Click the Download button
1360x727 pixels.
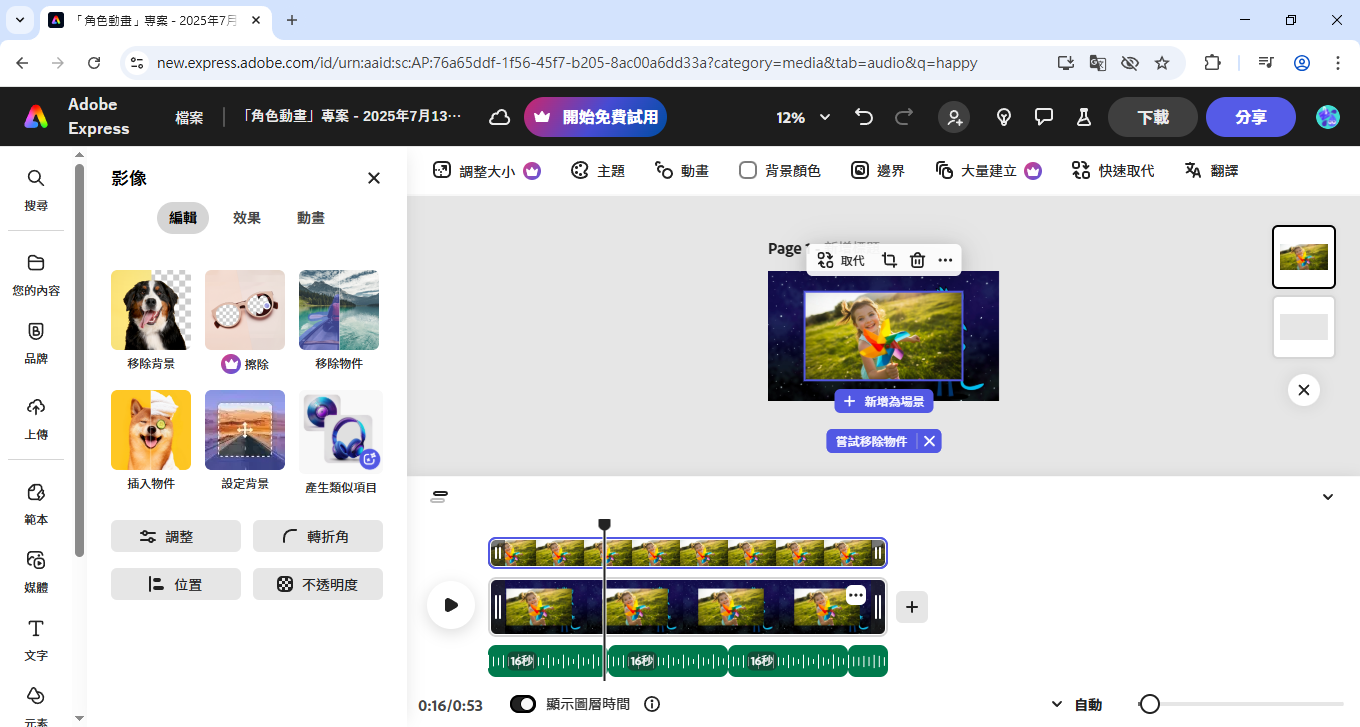pos(1152,117)
